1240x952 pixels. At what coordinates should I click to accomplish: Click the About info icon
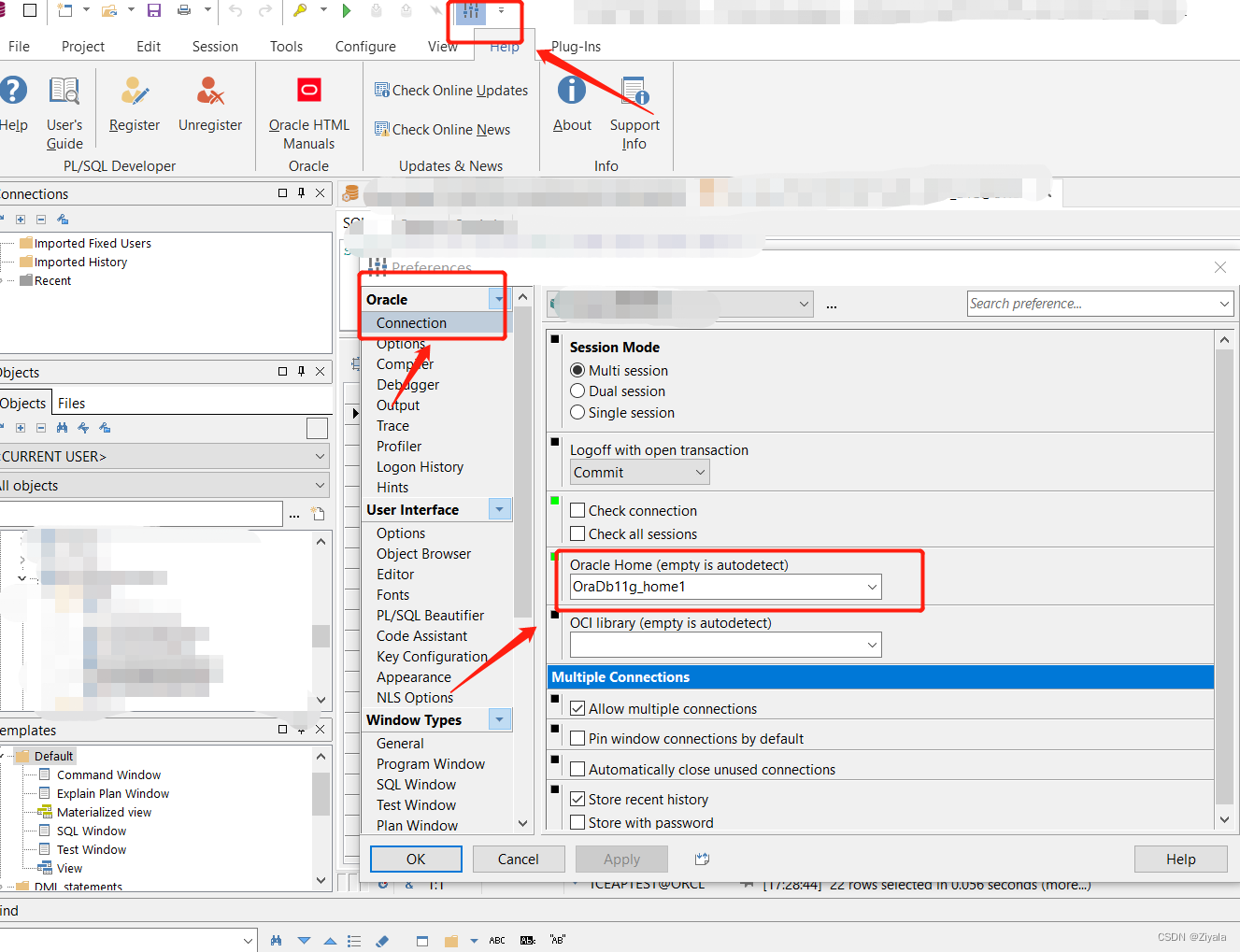click(x=572, y=90)
